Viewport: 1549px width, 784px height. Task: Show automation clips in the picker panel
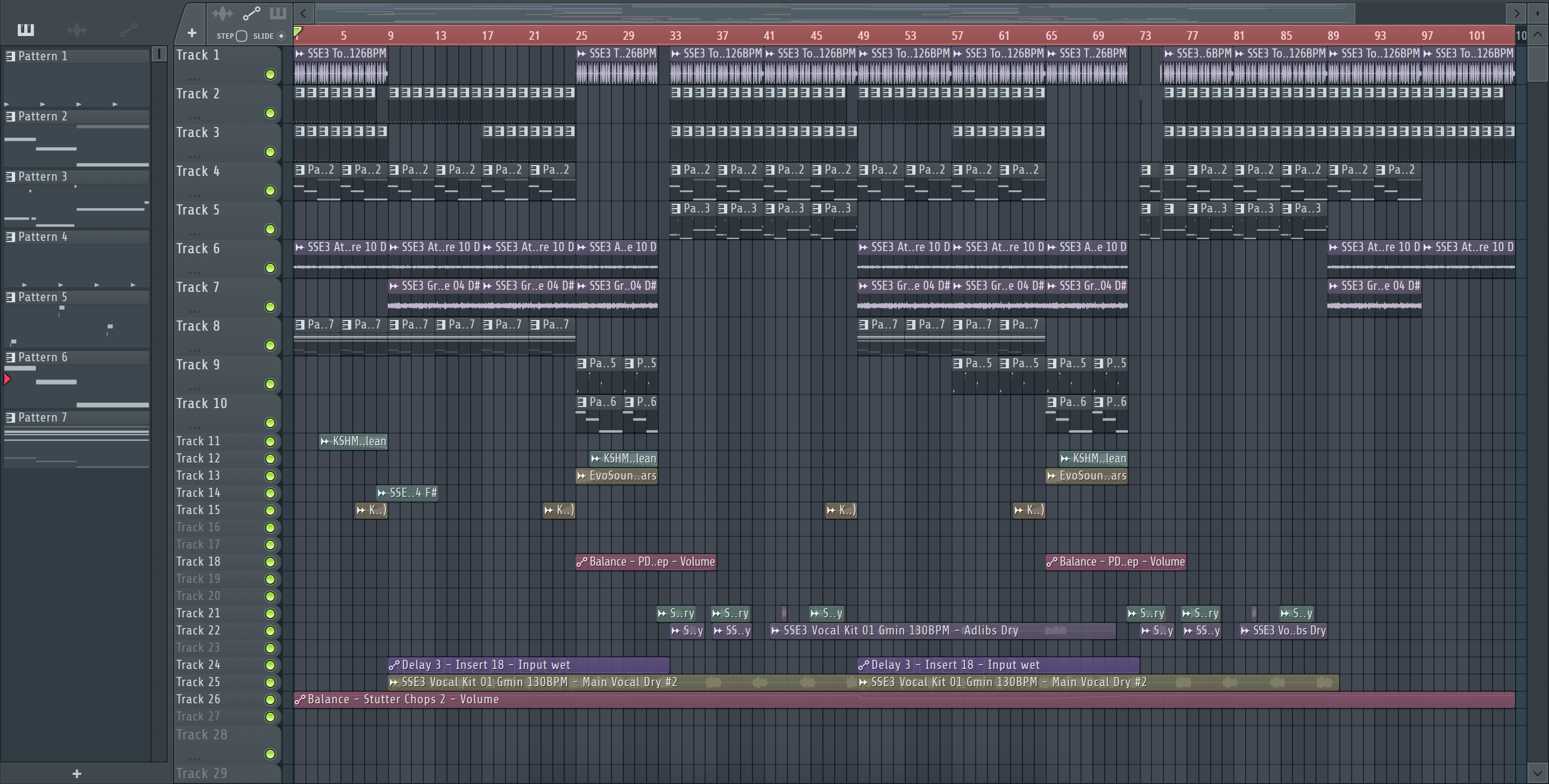point(128,29)
